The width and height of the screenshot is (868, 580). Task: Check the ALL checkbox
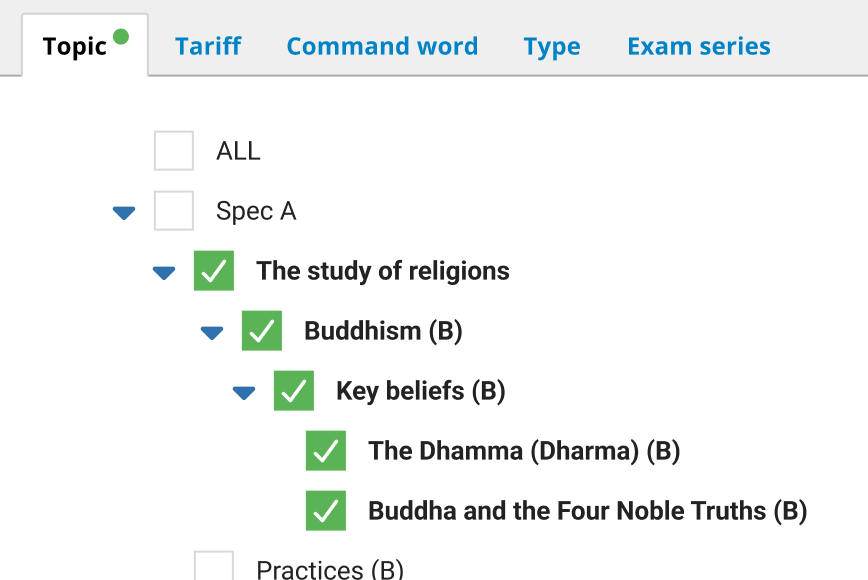174,151
